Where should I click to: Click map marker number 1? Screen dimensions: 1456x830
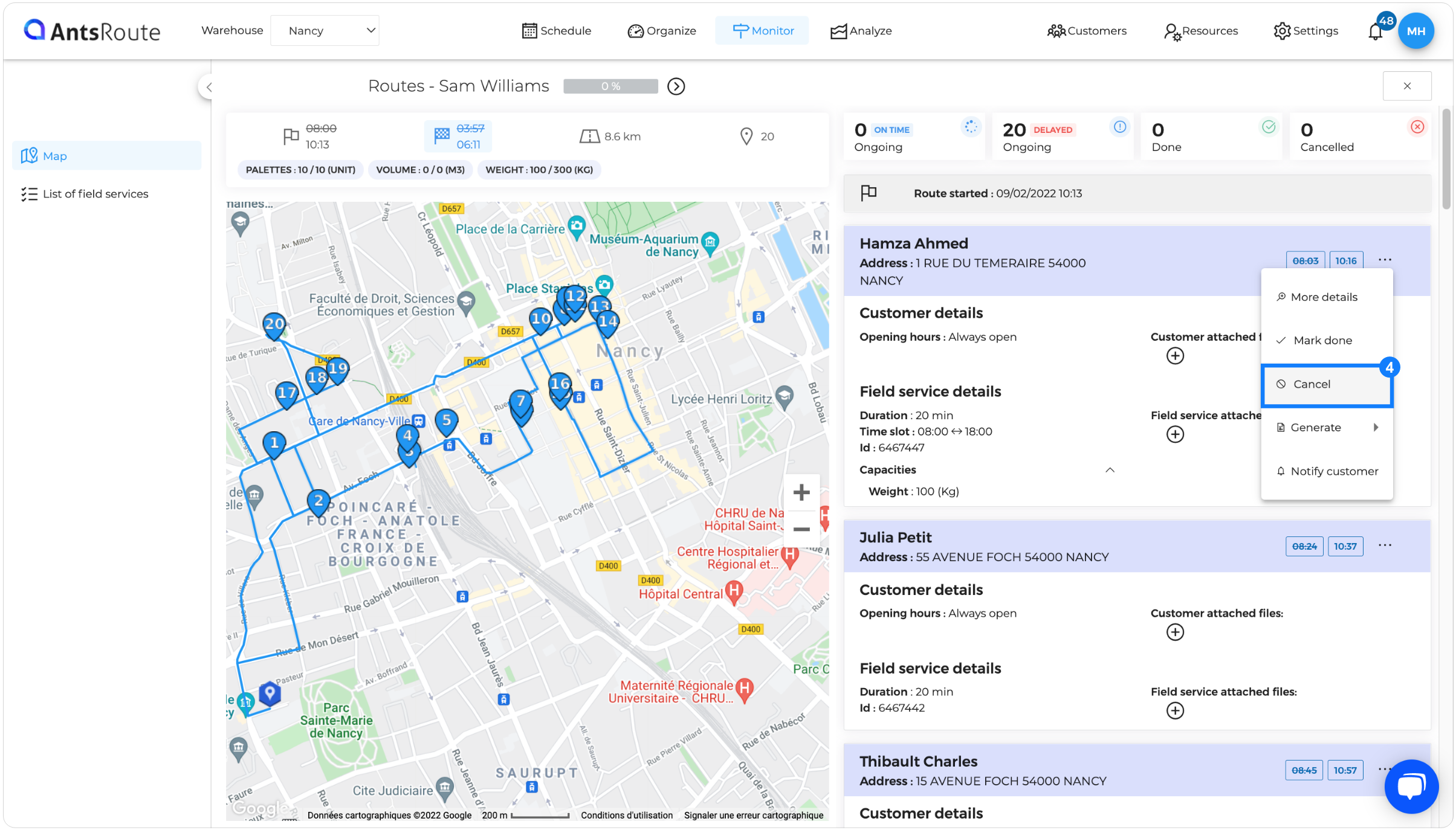click(274, 445)
